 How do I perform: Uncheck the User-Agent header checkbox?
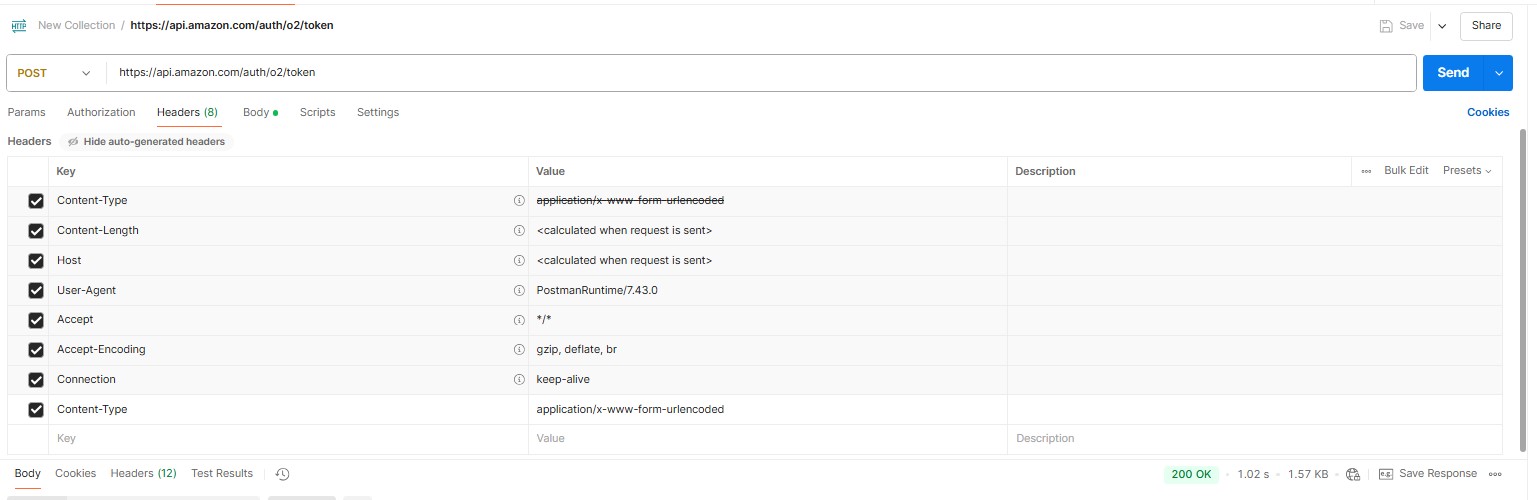36,291
